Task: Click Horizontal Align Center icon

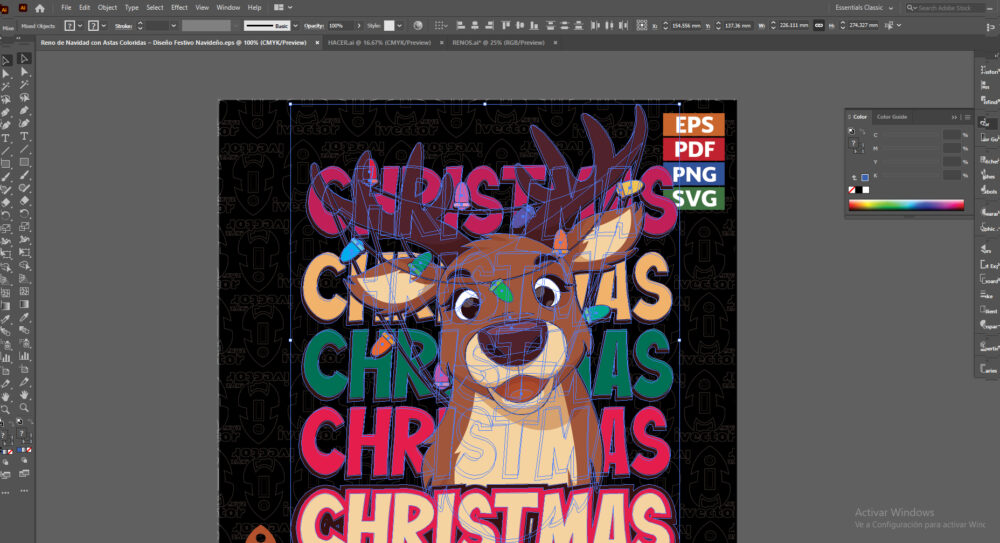Action: 474,26
